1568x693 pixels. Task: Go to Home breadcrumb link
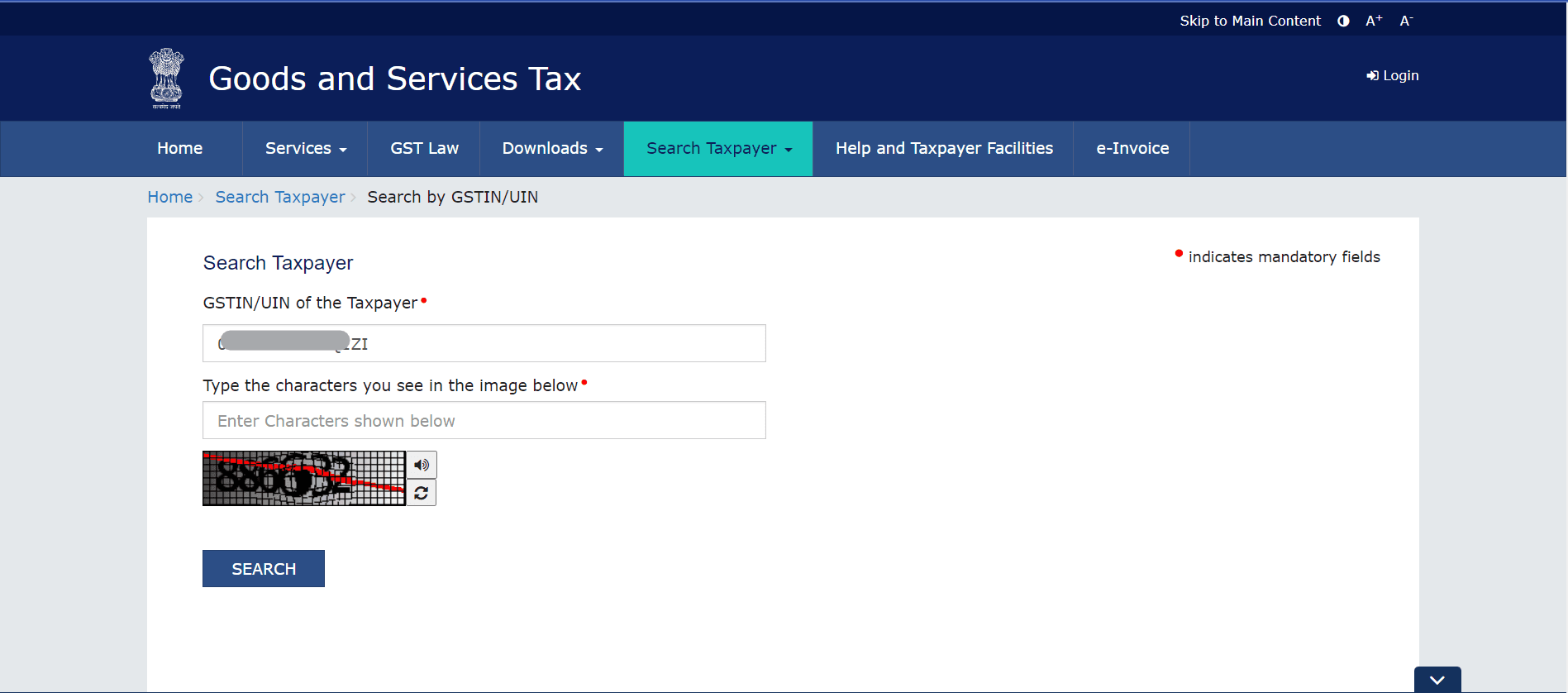(169, 197)
